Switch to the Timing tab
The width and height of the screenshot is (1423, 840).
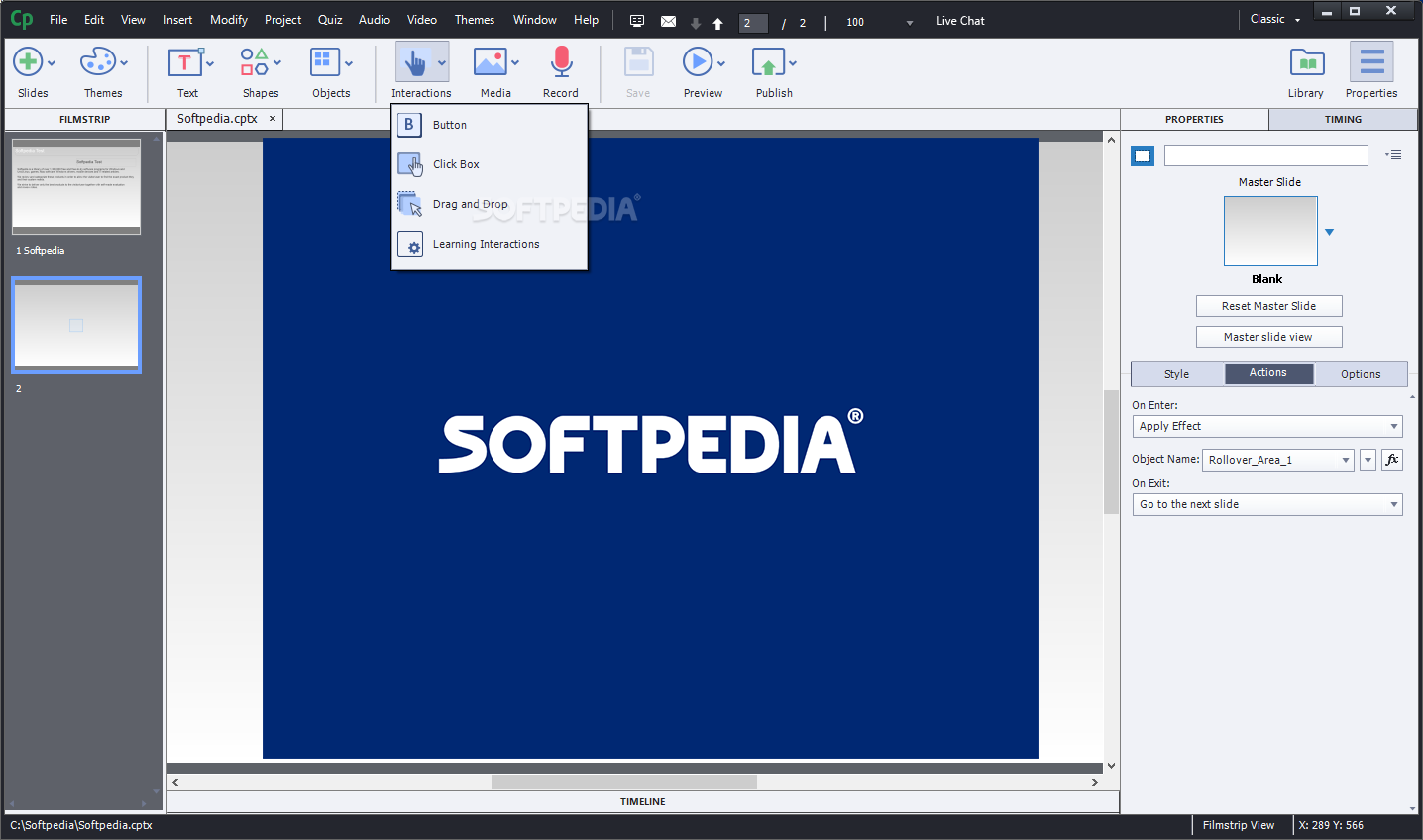(1343, 119)
